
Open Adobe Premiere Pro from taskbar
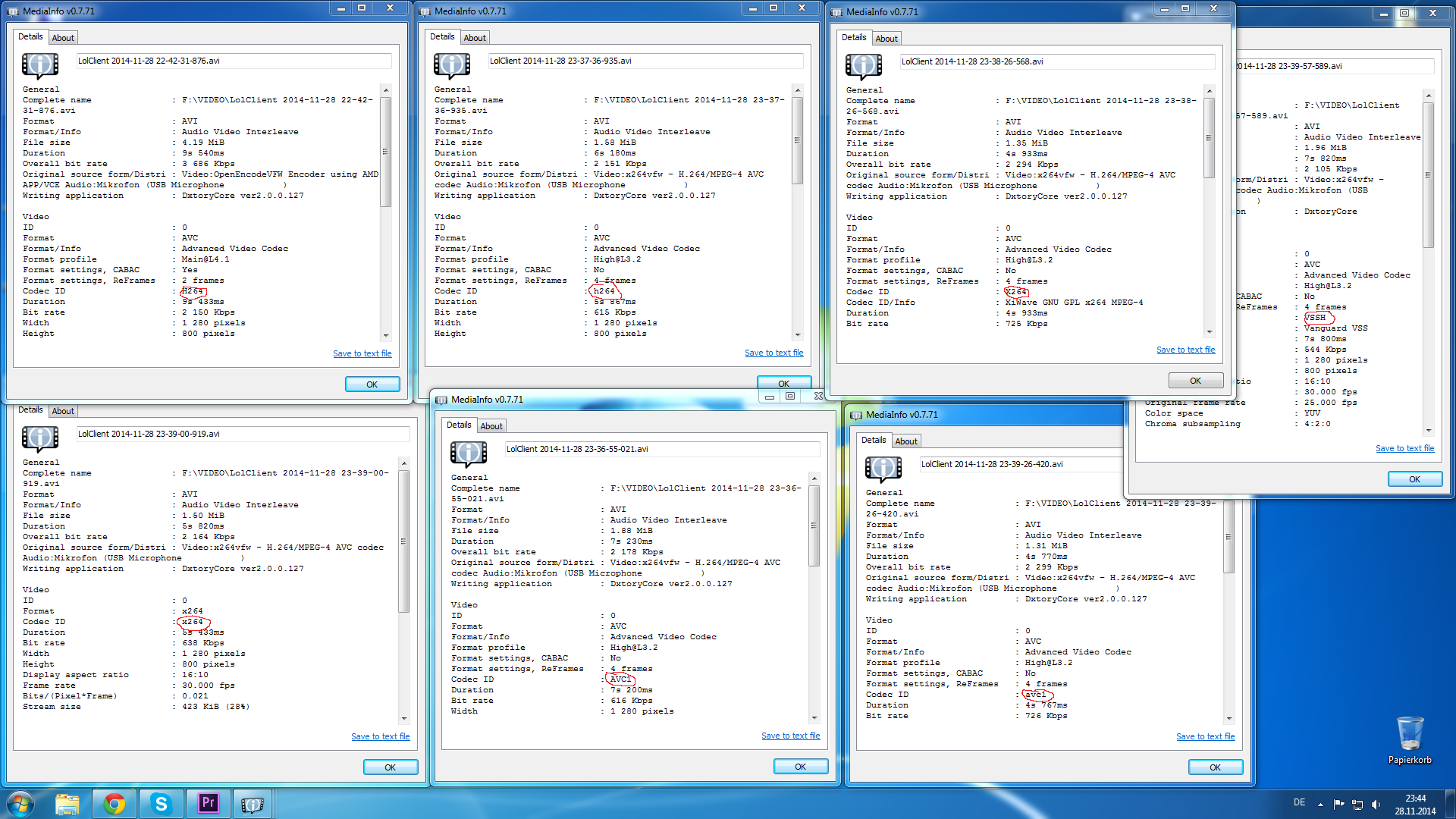tap(208, 803)
